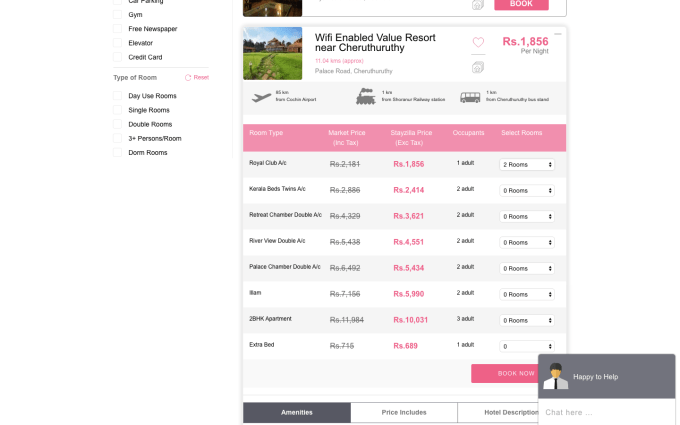Open the Wifi Enabled Value Resort title link
Screen dimensions: 680x425
[x=375, y=42]
